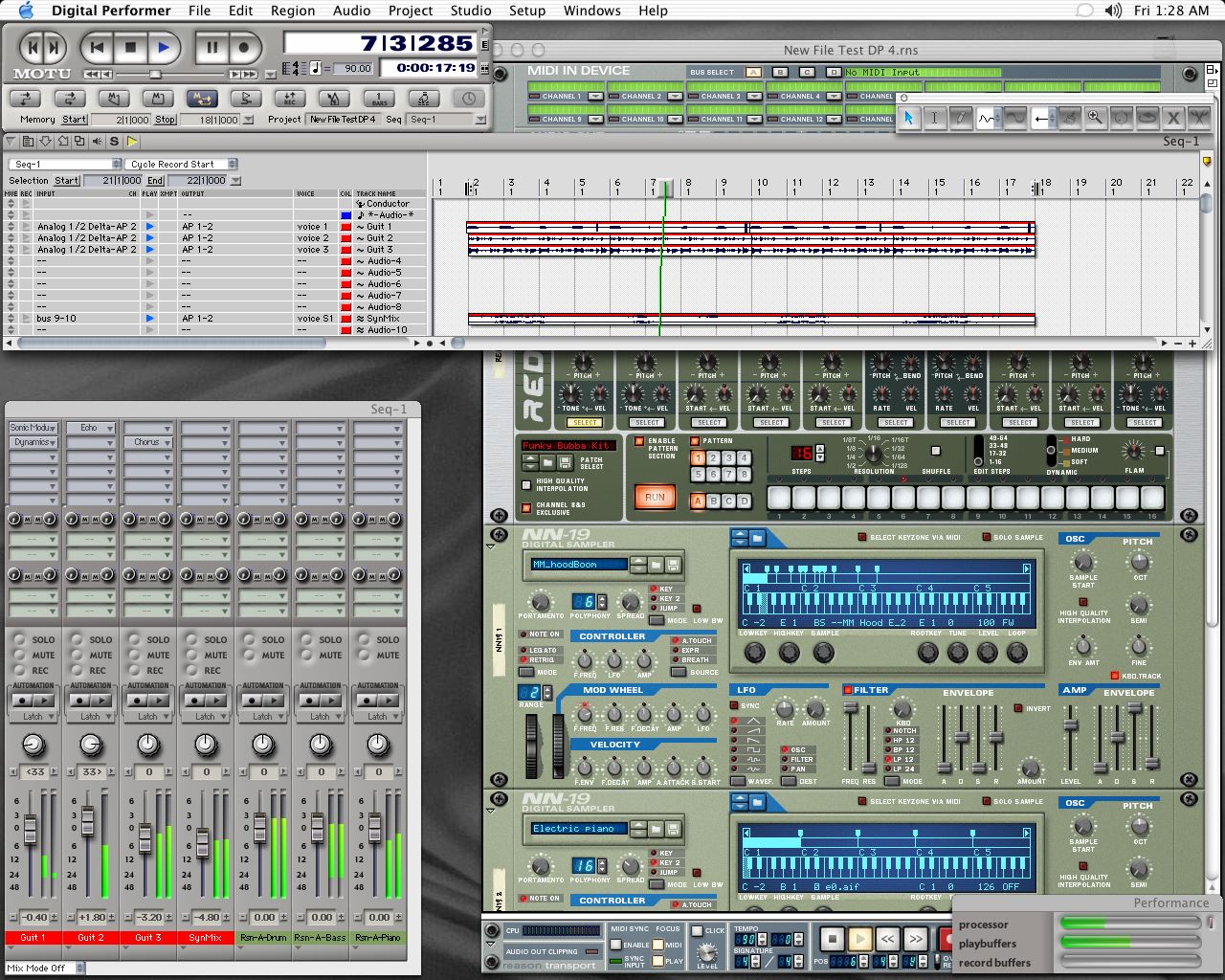The height and width of the screenshot is (980, 1225).
Task: Select the Pencil tool in the tool palette
Action: (x=961, y=118)
